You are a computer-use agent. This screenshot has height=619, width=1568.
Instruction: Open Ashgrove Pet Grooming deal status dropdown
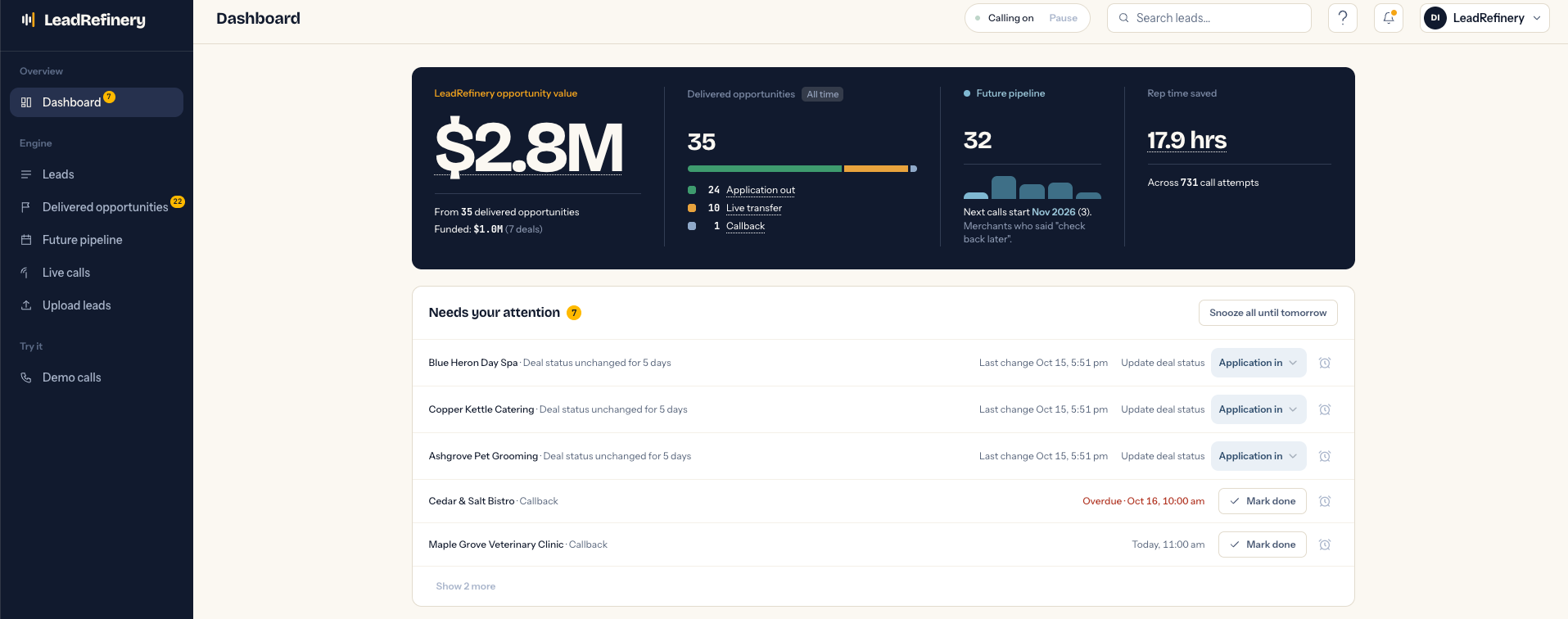click(x=1258, y=456)
